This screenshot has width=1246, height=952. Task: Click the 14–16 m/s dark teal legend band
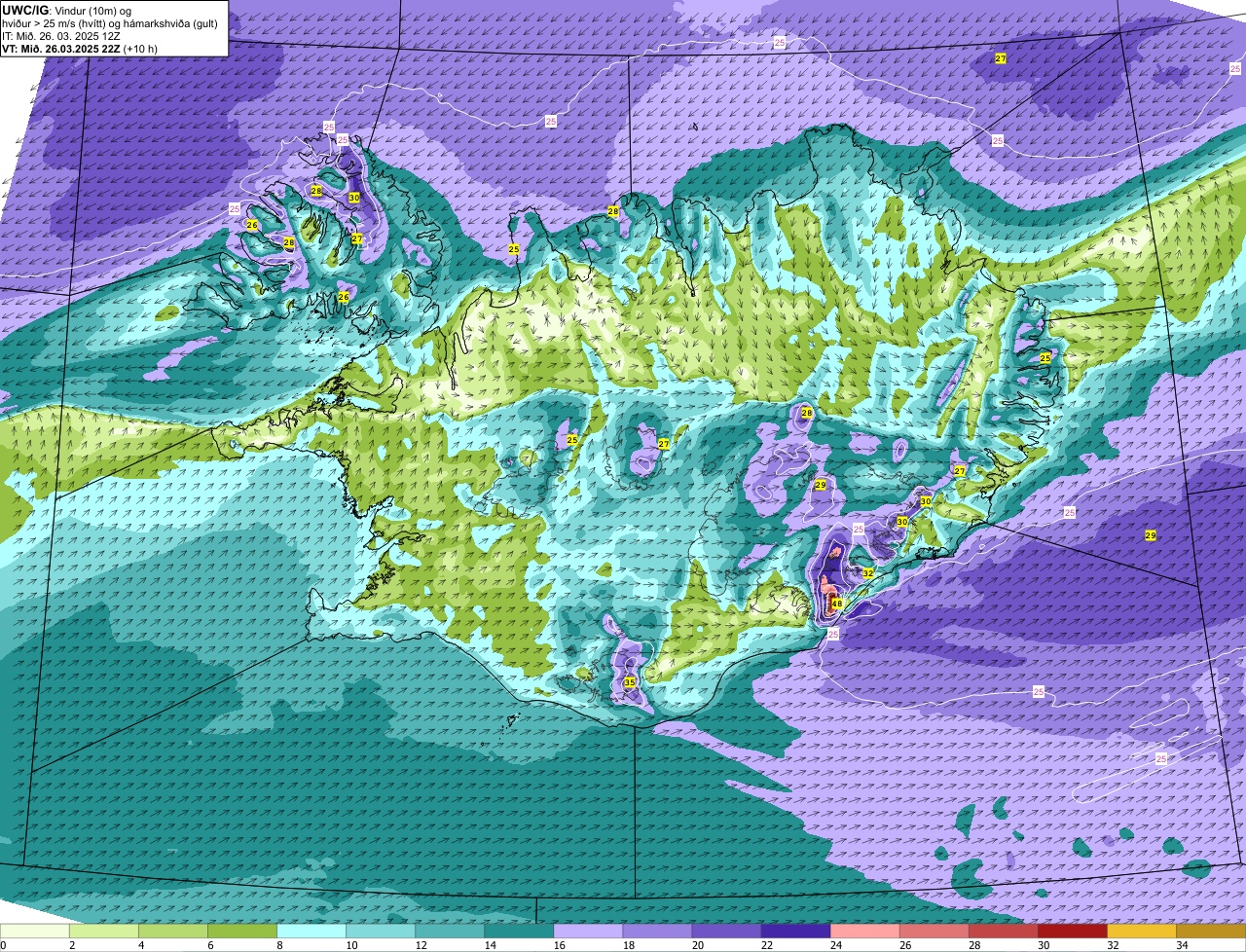519,932
